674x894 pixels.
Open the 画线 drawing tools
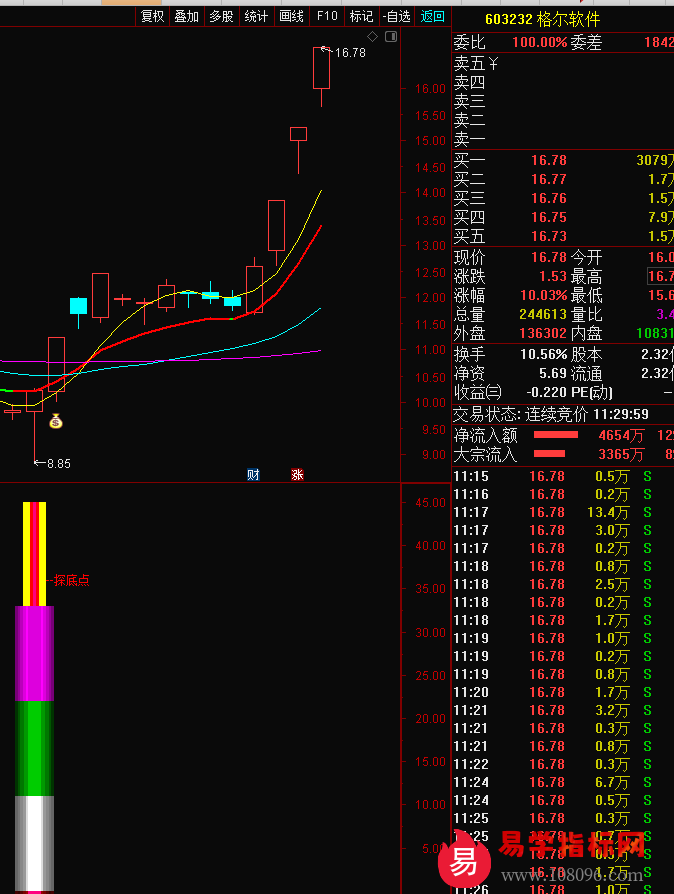pyautogui.click(x=291, y=16)
